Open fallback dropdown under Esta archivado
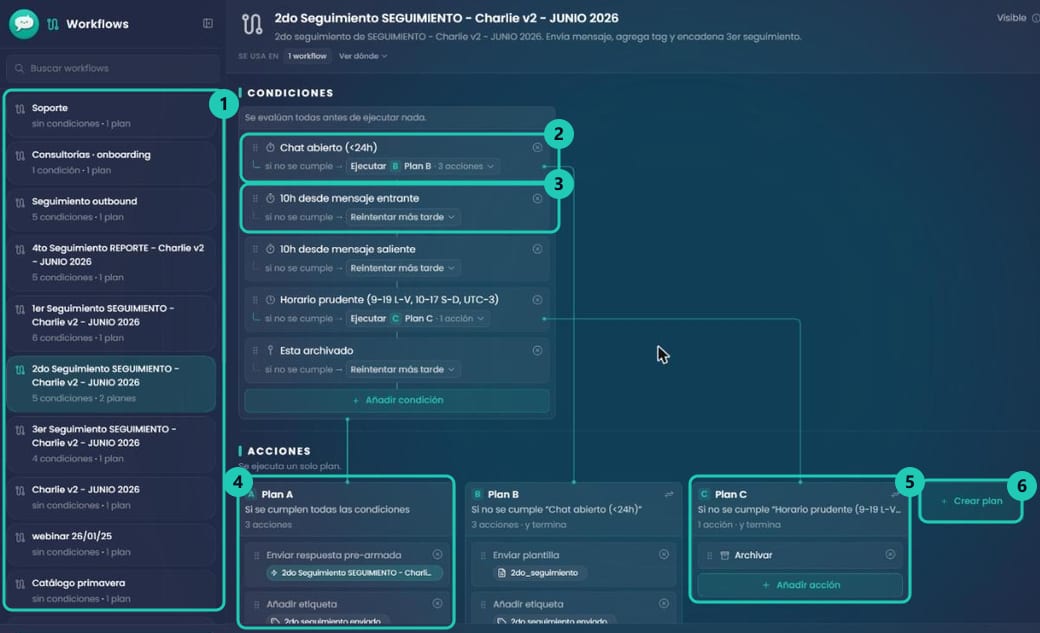Viewport: 1040px width, 633px height. pyautogui.click(x=402, y=370)
